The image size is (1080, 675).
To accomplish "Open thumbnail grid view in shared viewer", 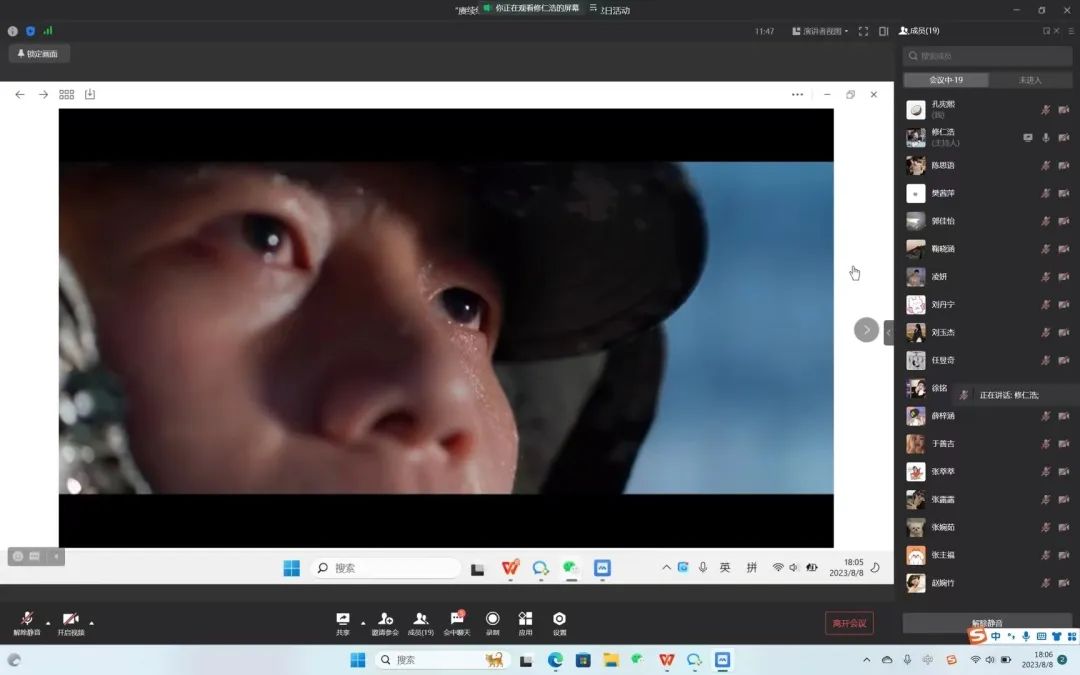I will point(67,94).
